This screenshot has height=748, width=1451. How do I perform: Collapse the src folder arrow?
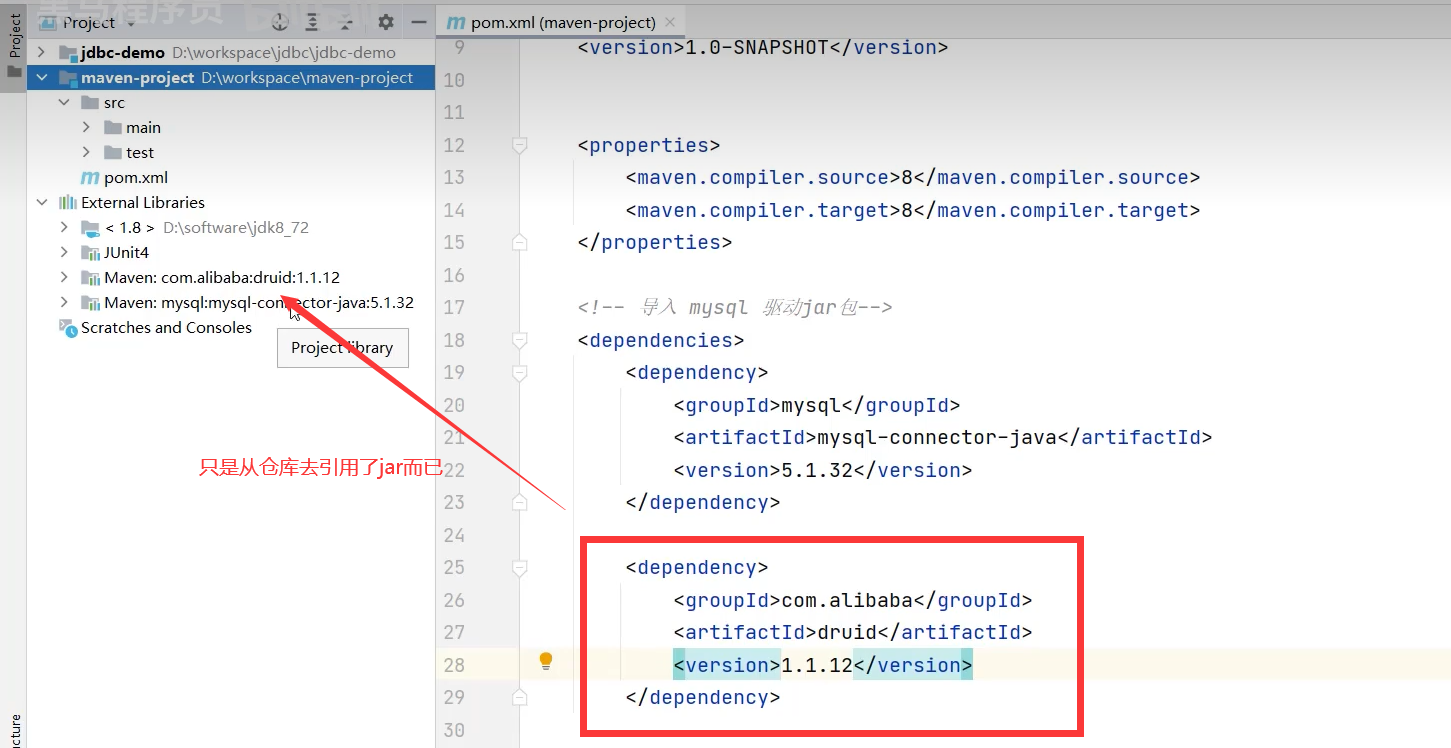(65, 102)
